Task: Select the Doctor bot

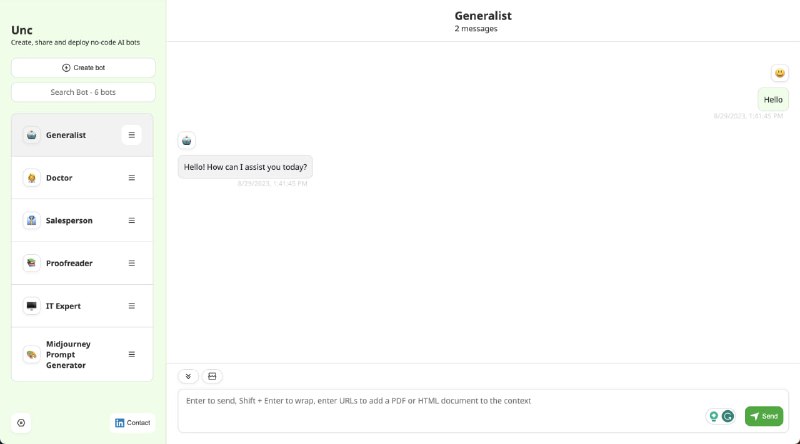Action: click(x=82, y=178)
